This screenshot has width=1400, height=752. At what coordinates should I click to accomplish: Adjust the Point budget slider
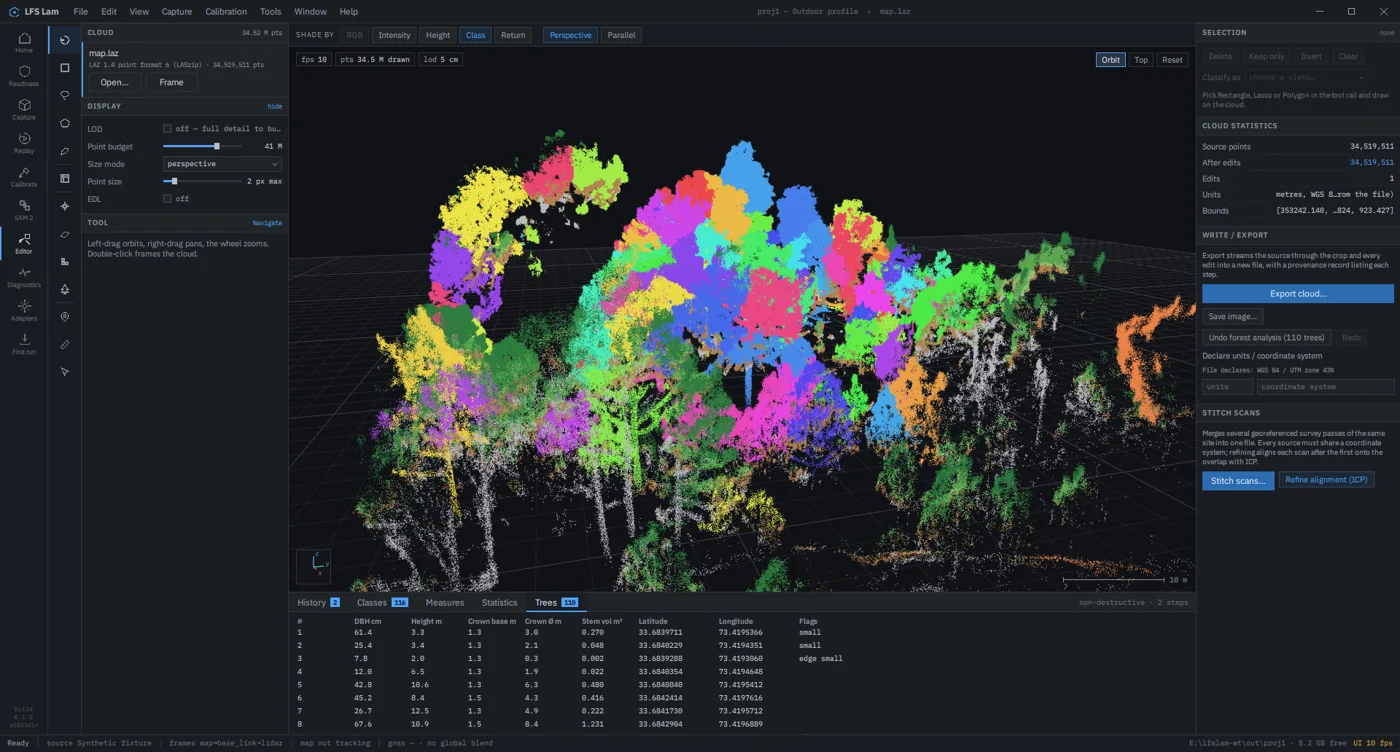[202, 147]
